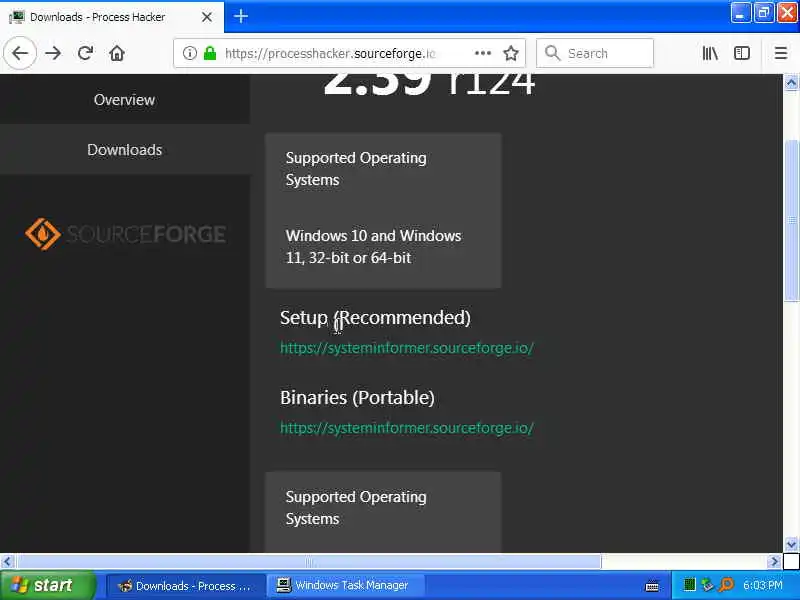Screen dimensions: 800x600
Task: Bookmark this page with the star
Action: point(511,53)
